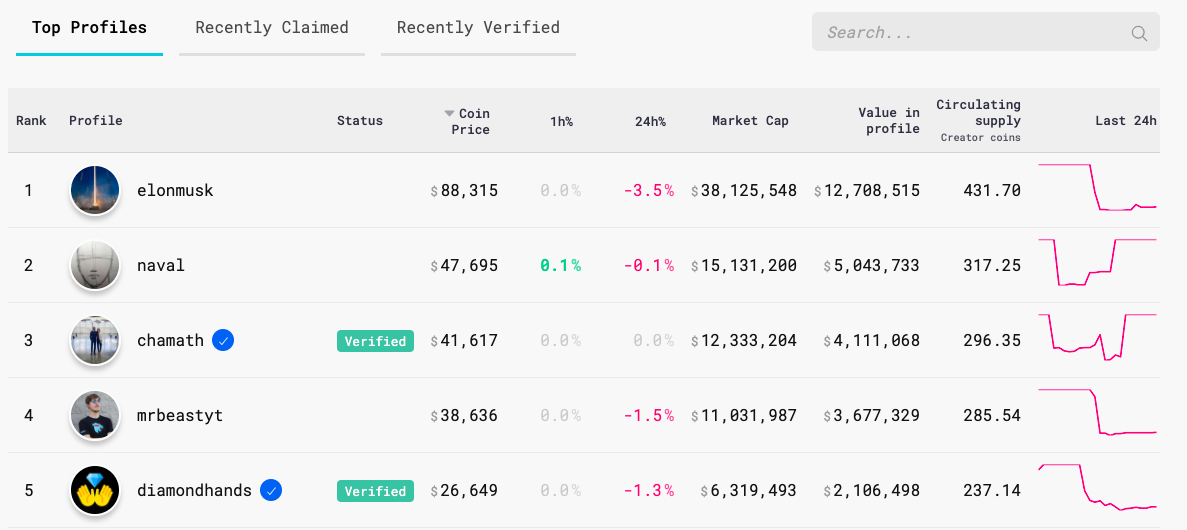Click the Verified badge in diamondhands' row
1187x530 pixels.
375,491
